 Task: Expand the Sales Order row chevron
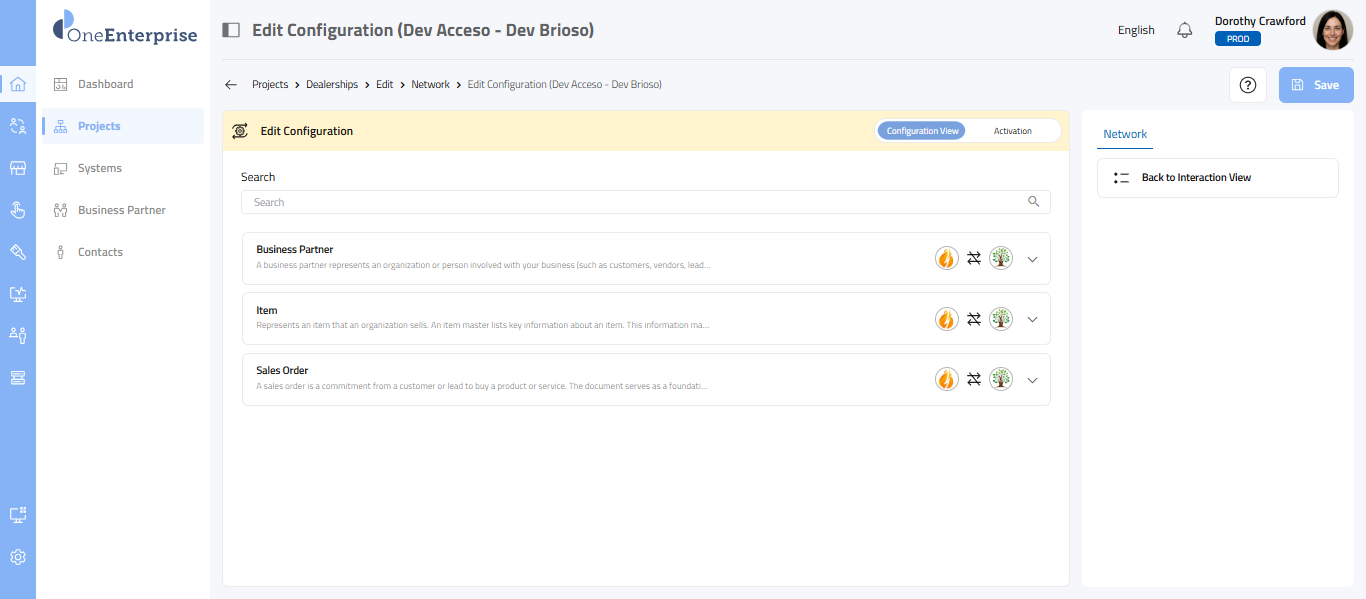tap(1033, 380)
